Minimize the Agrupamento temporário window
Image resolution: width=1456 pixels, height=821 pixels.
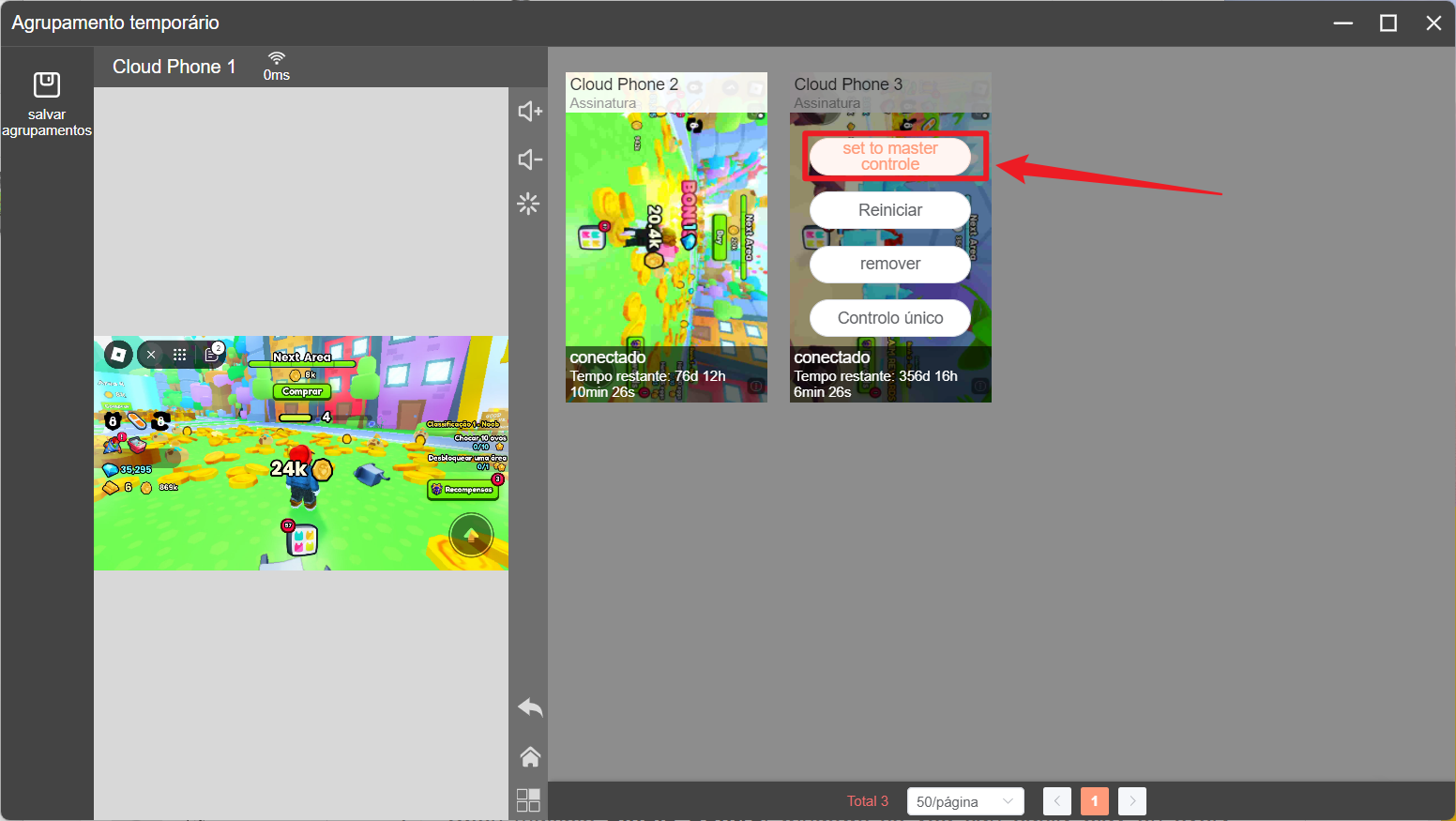(x=1343, y=23)
